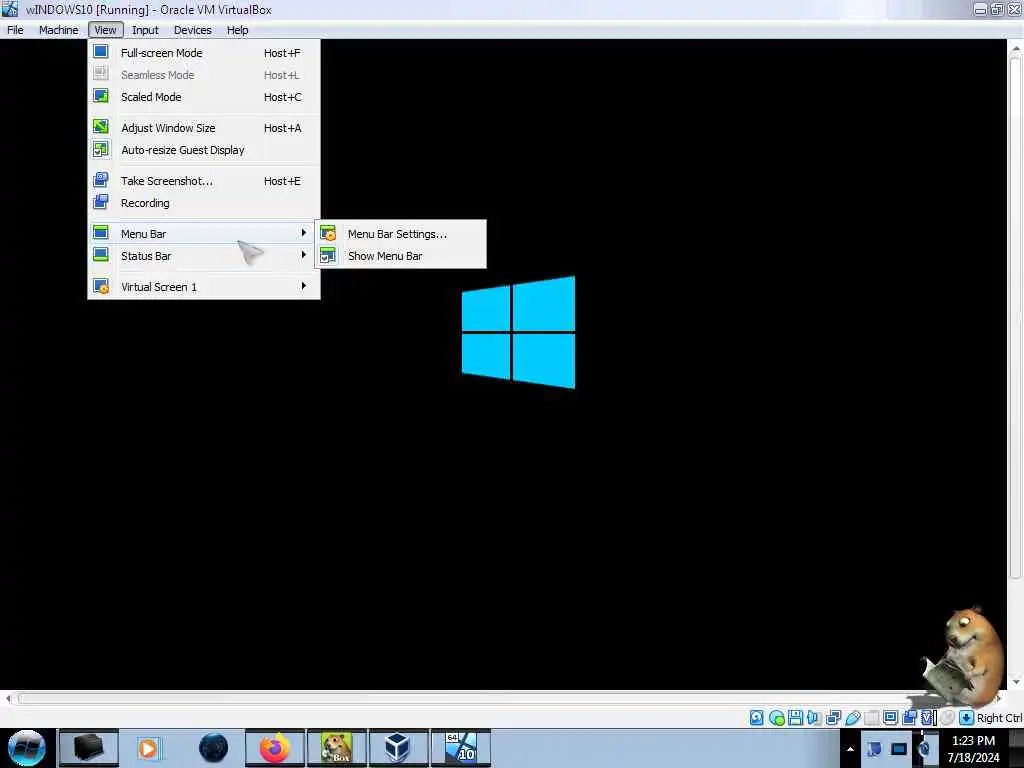Click the floppy disk status bar icon
This screenshot has width=1024, height=768.
[x=795, y=718]
